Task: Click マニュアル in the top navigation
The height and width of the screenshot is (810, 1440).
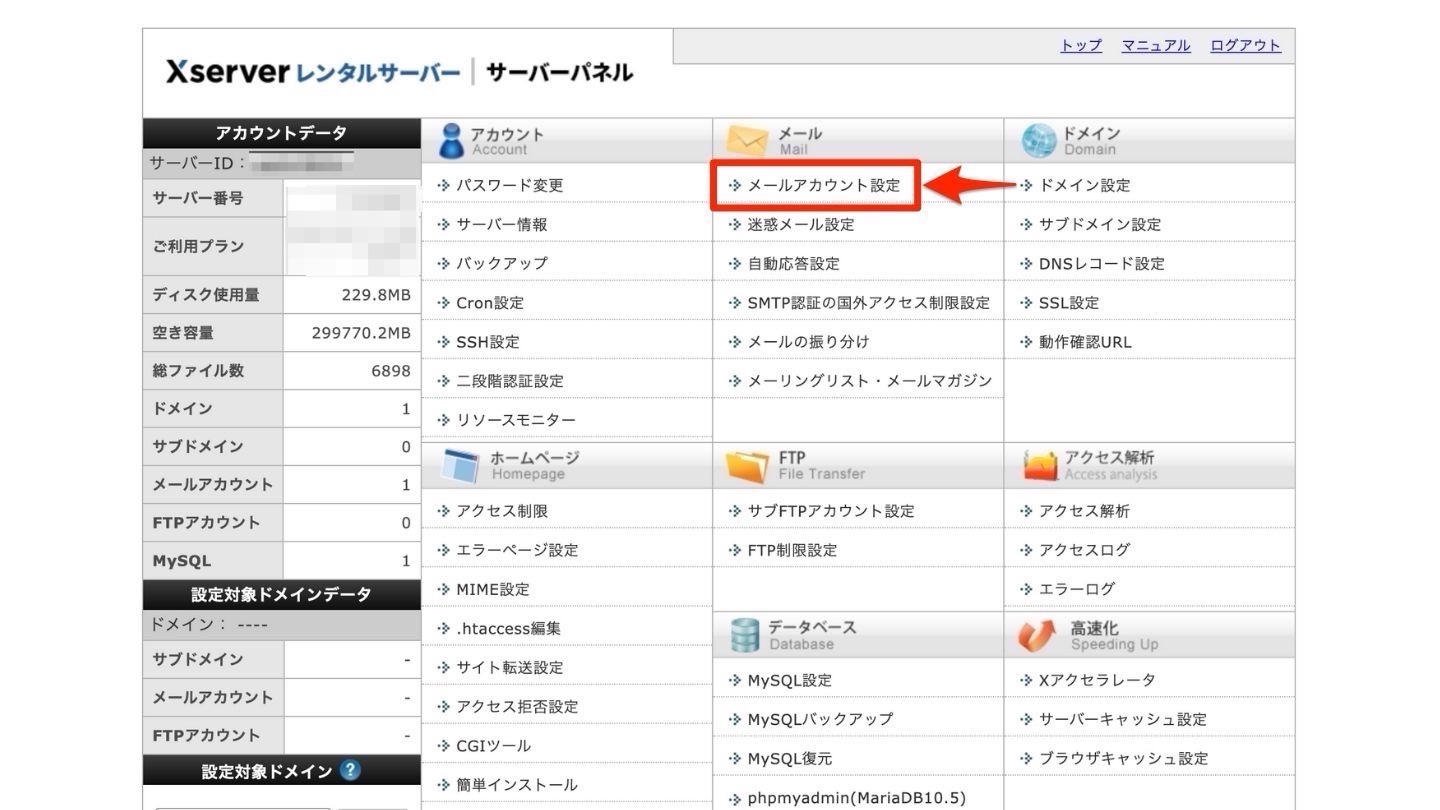Action: 1155,45
